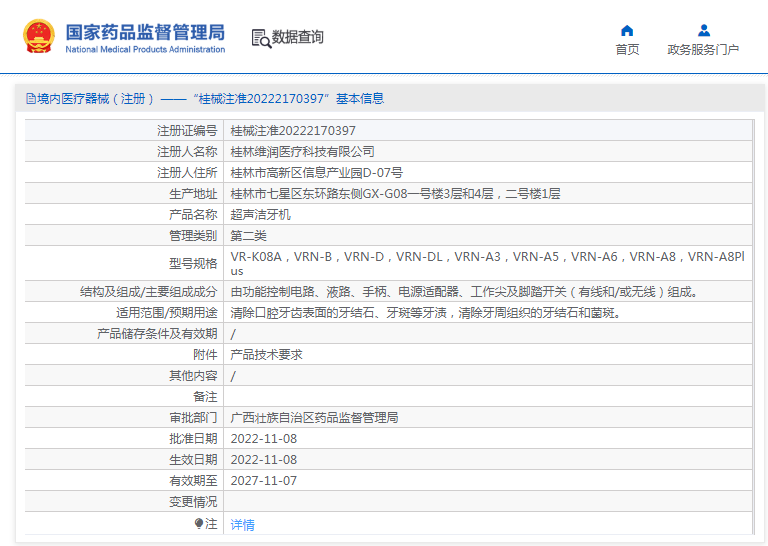Select product name 超声洁牙机
The width and height of the screenshot is (768, 546).
click(x=260, y=215)
